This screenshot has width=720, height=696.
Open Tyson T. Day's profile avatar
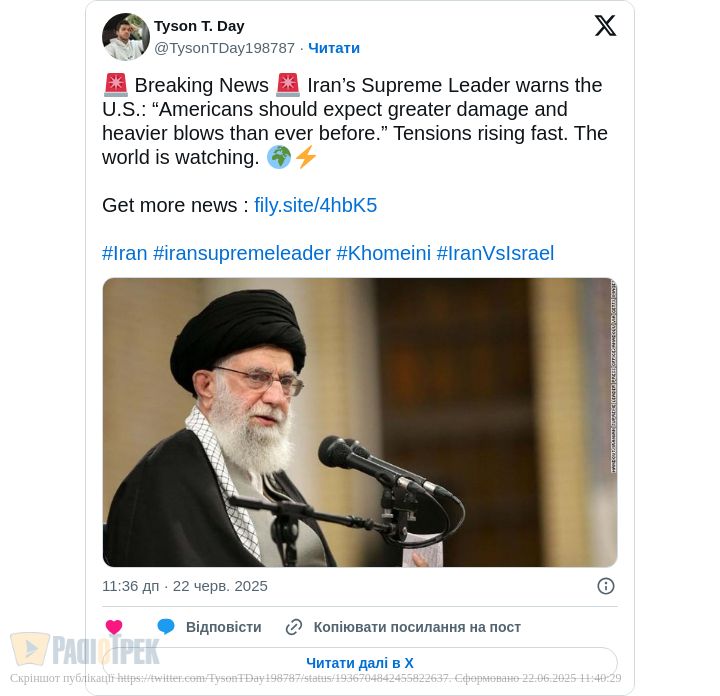pos(126,37)
